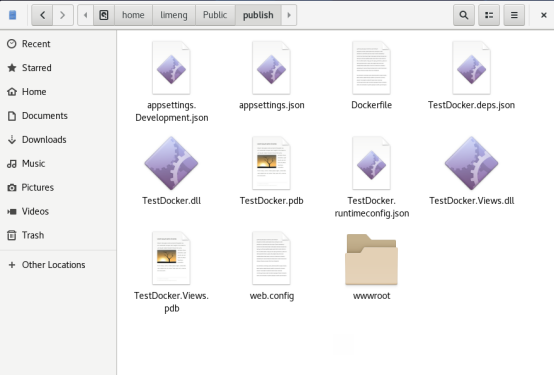Click the 'TestDocker.dll' file name label
The width and height of the screenshot is (554, 375).
(x=171, y=201)
